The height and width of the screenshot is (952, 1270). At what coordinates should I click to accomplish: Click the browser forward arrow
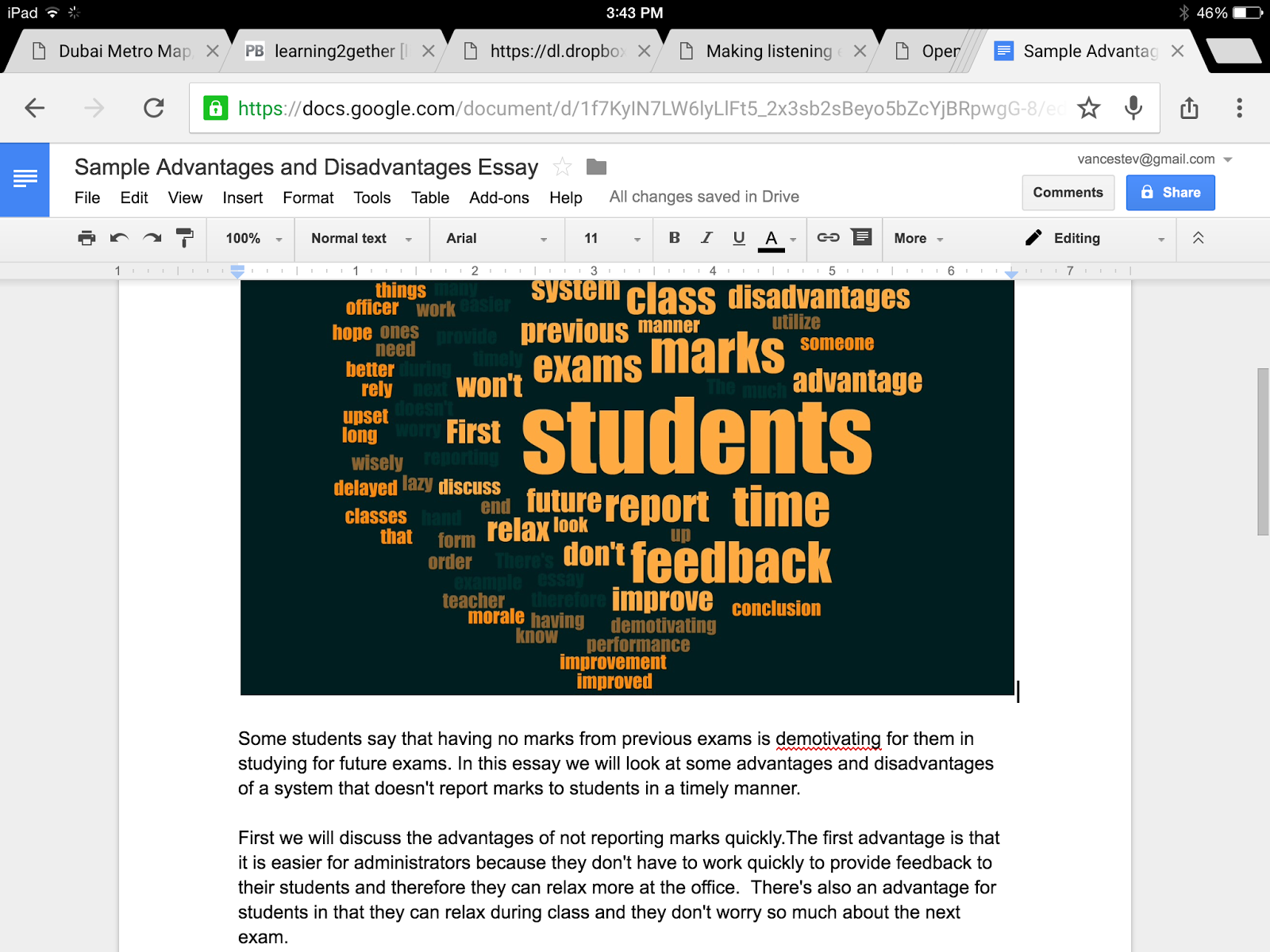pos(94,108)
